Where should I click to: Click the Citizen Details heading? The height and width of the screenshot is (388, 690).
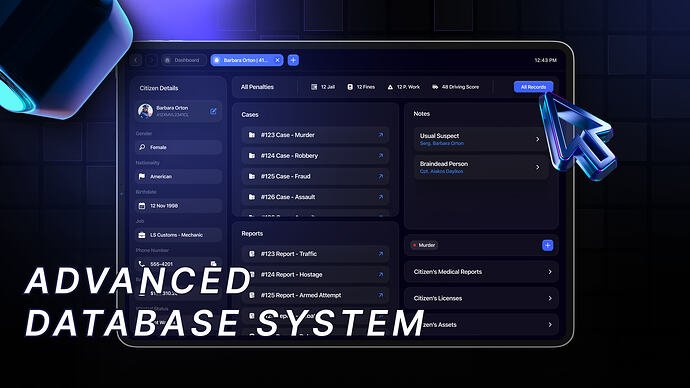(x=159, y=88)
